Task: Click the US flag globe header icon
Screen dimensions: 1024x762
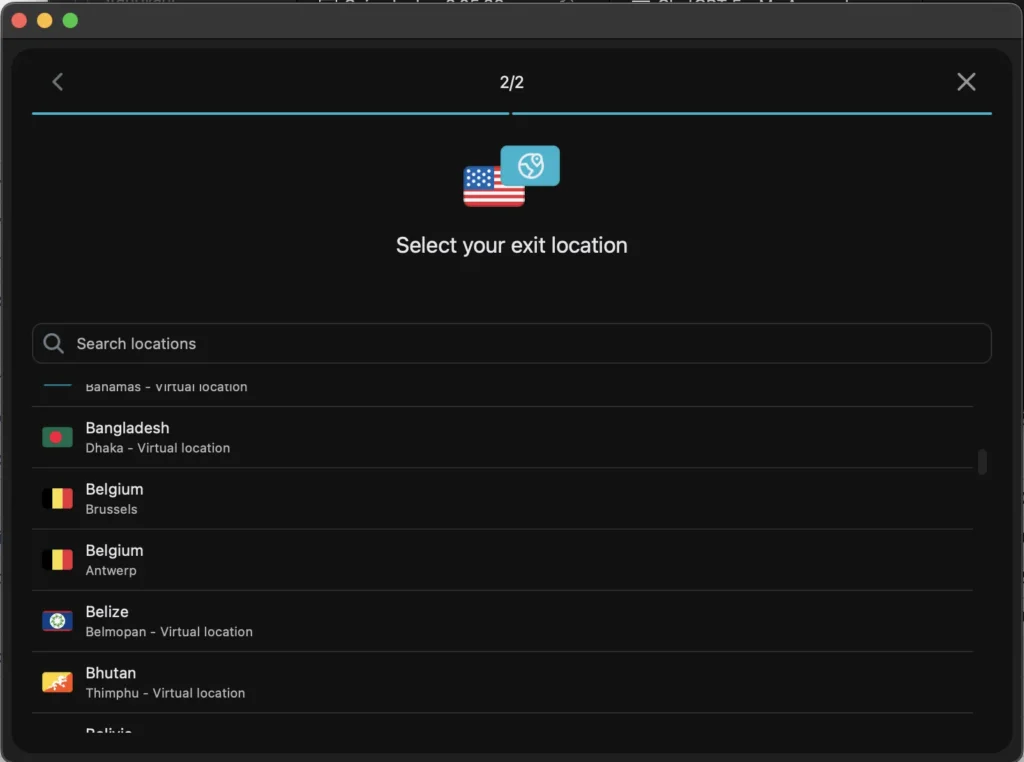Action: click(x=511, y=177)
